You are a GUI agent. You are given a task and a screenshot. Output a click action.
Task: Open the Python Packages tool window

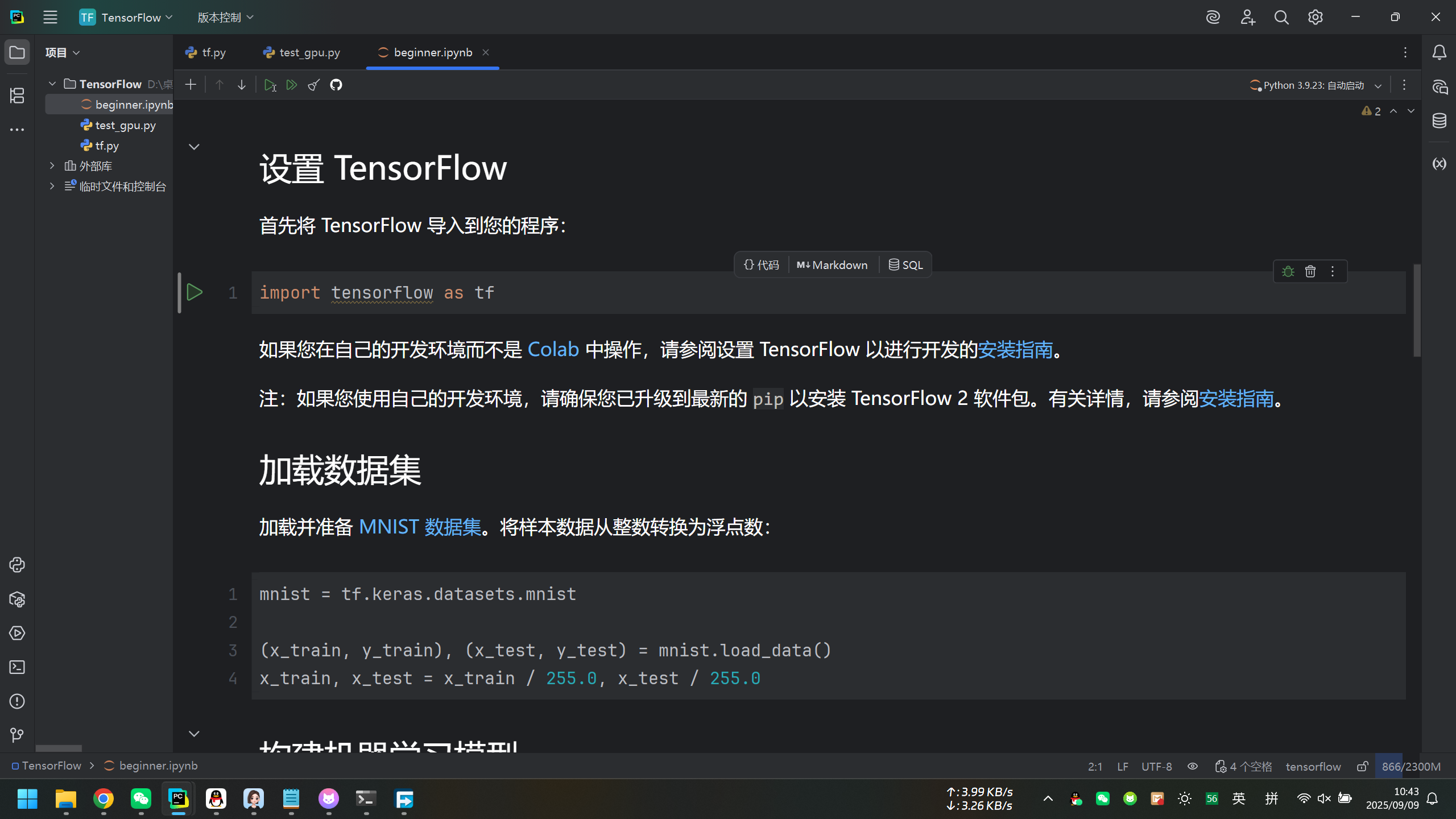tap(17, 599)
